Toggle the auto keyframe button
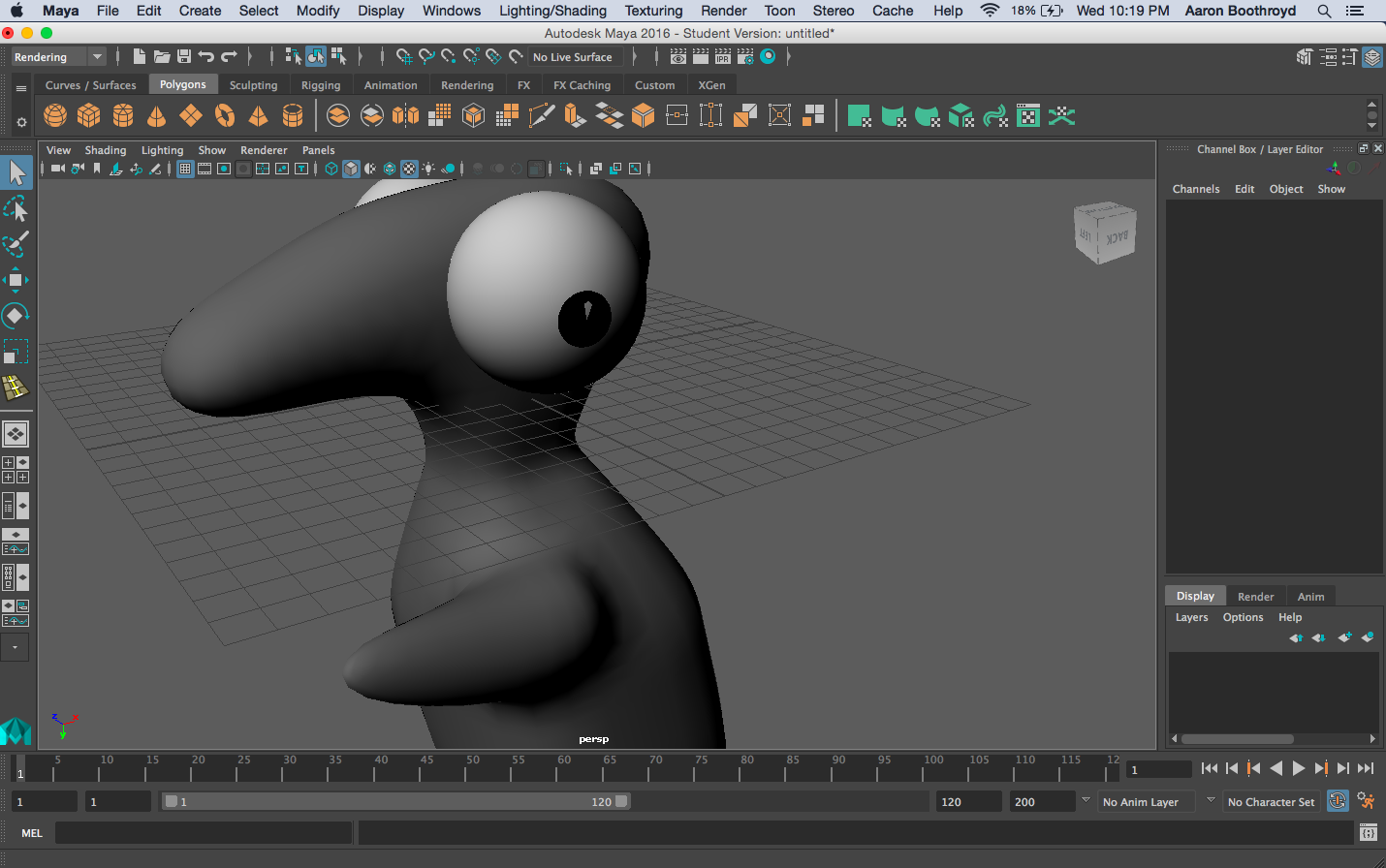This screenshot has width=1386, height=868. tap(1338, 801)
